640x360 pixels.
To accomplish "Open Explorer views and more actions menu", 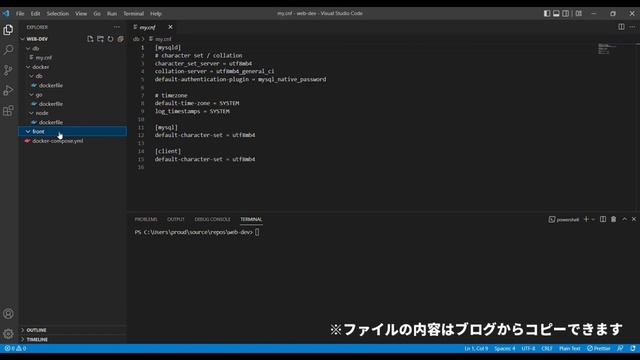I will click(117, 27).
